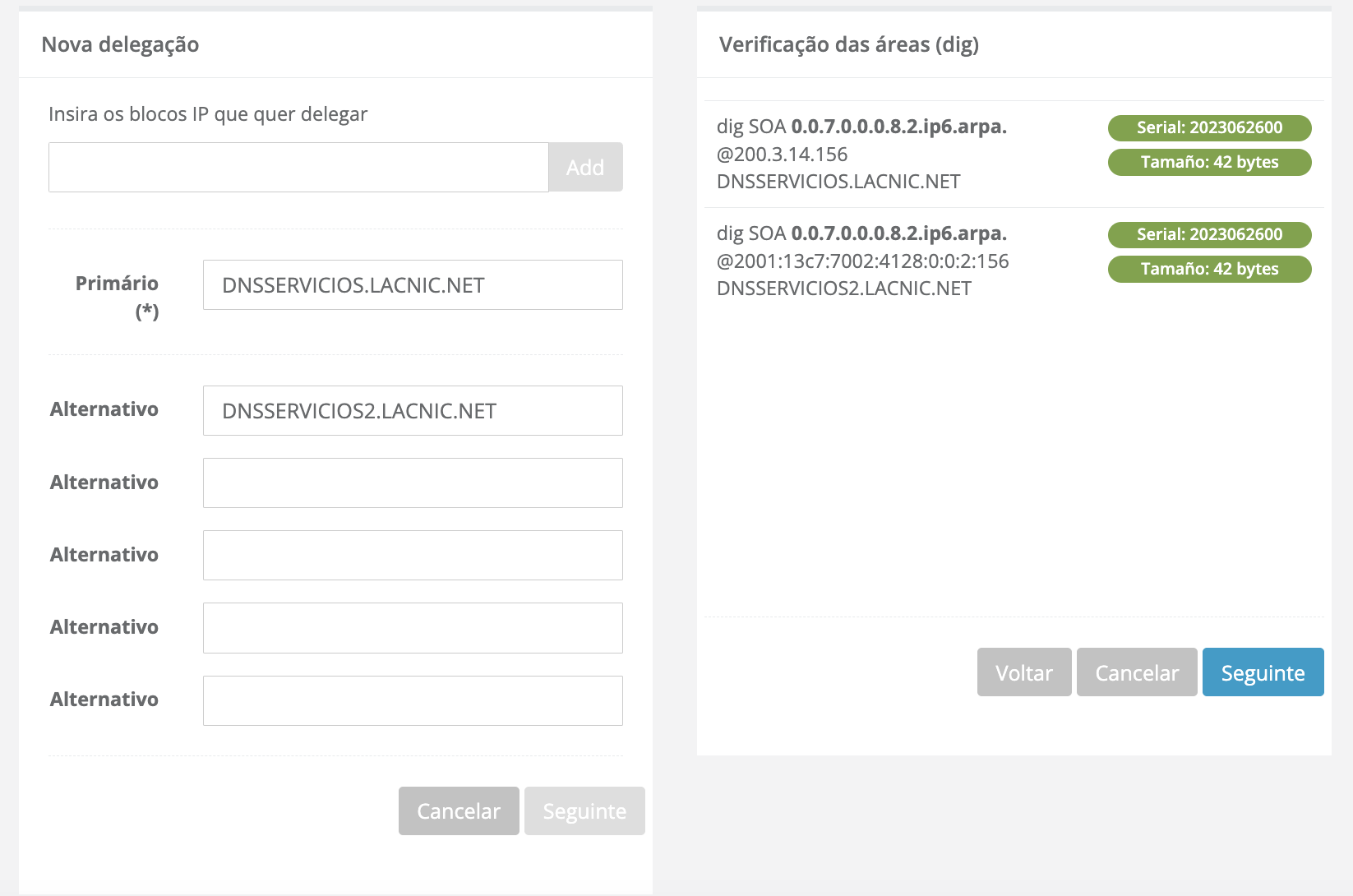Click the Verificação das áreas (dig) heading
The width and height of the screenshot is (1353, 896).
(849, 44)
